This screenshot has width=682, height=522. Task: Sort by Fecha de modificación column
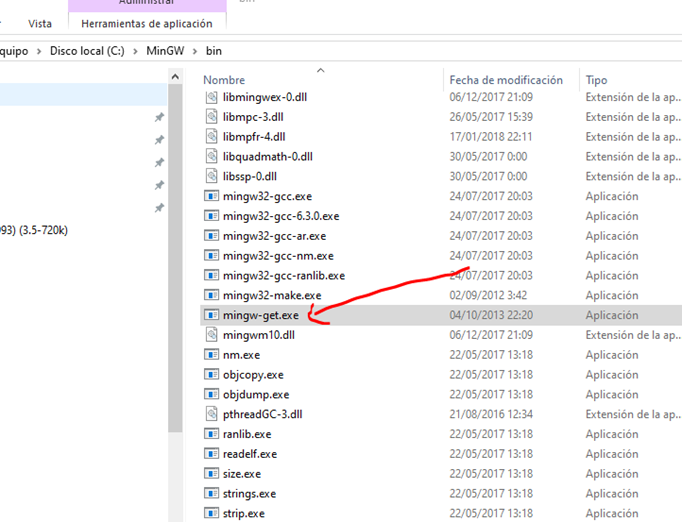(506, 80)
